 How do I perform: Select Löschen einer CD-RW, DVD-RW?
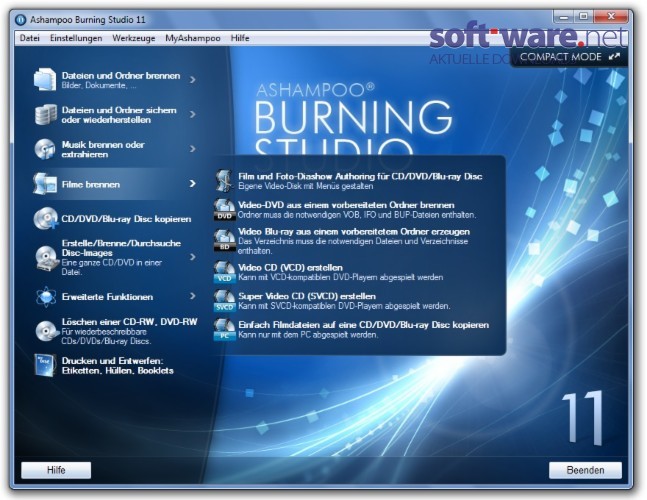click(130, 322)
